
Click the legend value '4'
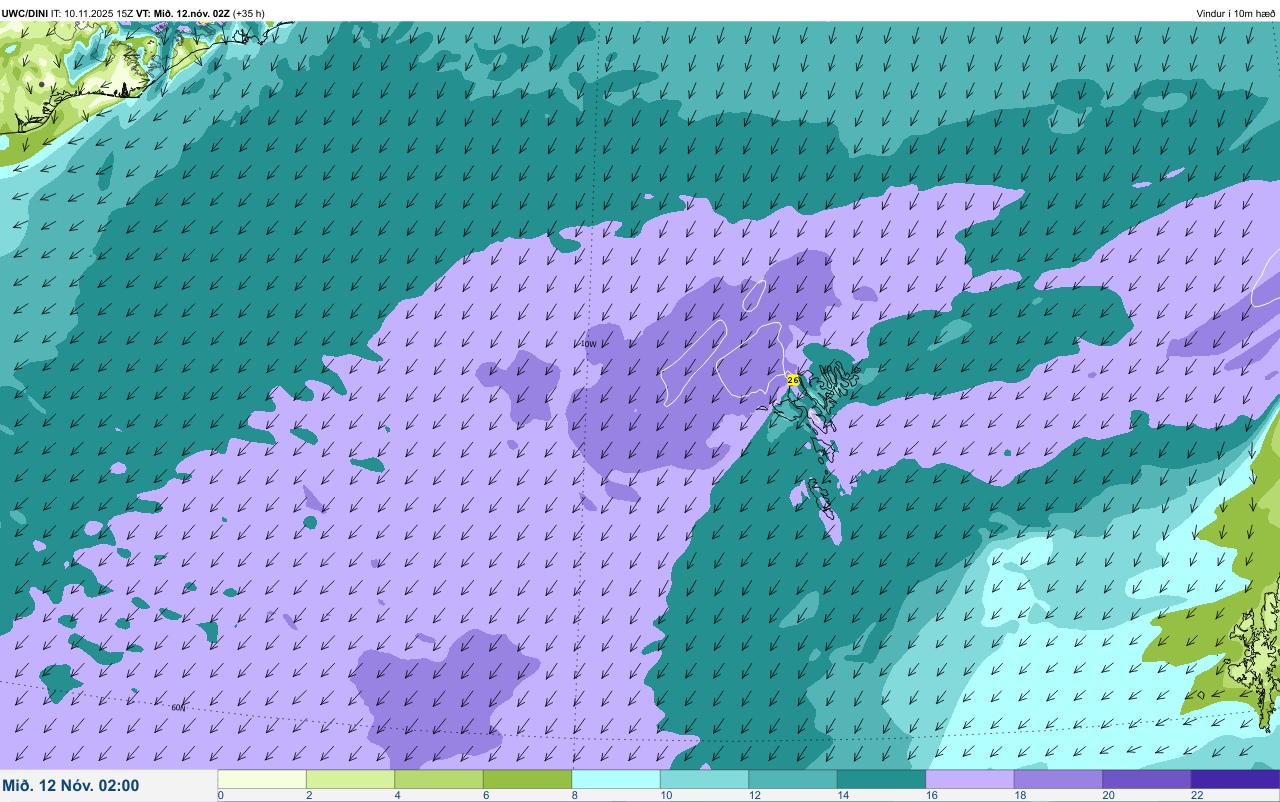[397, 795]
